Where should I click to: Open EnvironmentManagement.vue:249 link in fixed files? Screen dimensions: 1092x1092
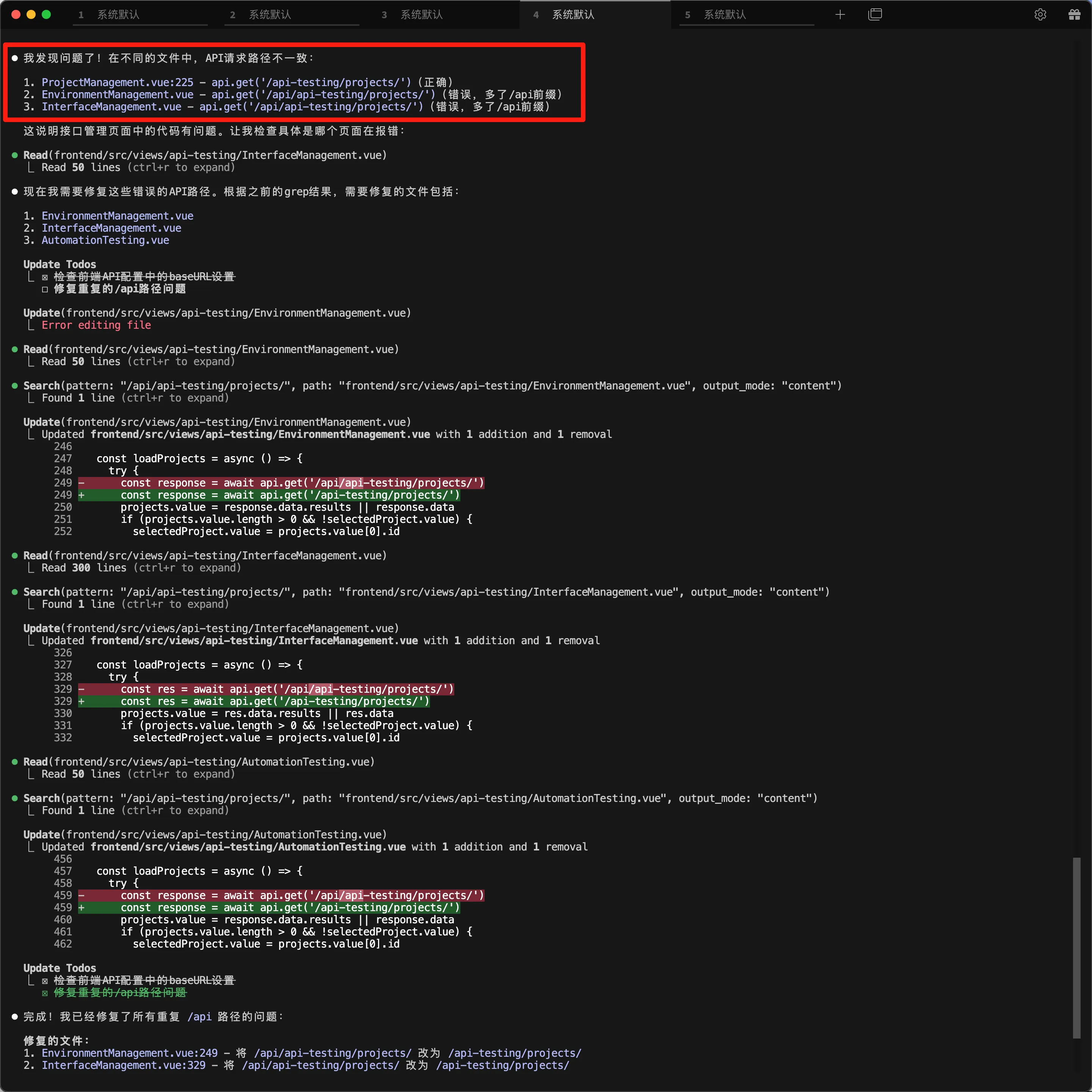tap(129, 1053)
